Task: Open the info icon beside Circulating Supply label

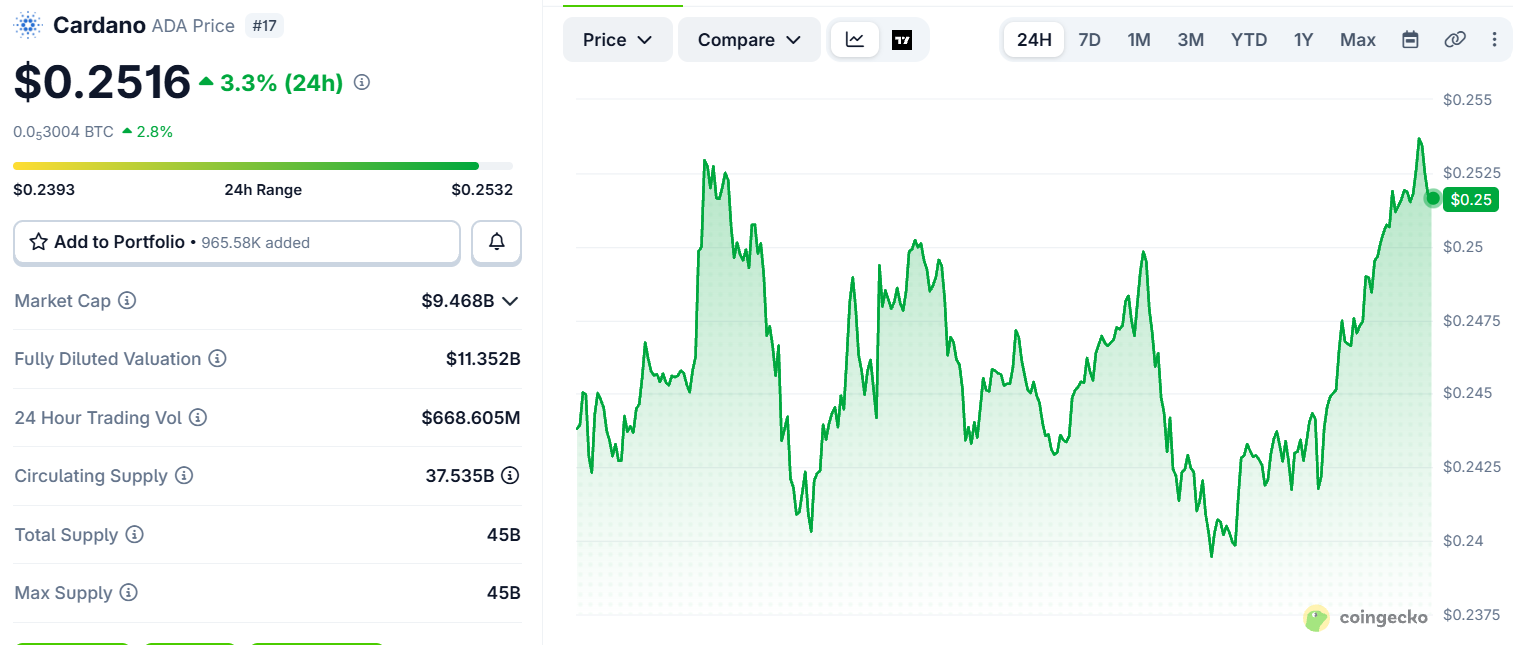Action: click(184, 475)
